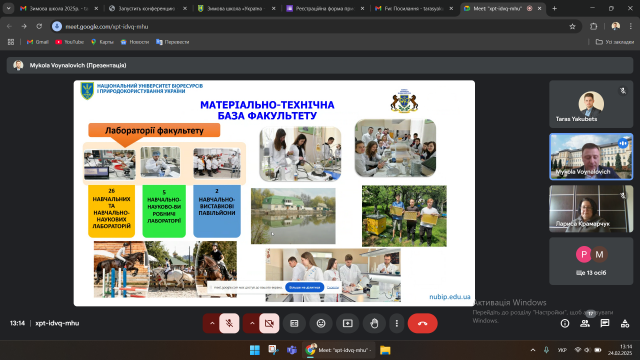Open the Карты bookmark
This screenshot has height=360, width=640.
click(x=102, y=42)
